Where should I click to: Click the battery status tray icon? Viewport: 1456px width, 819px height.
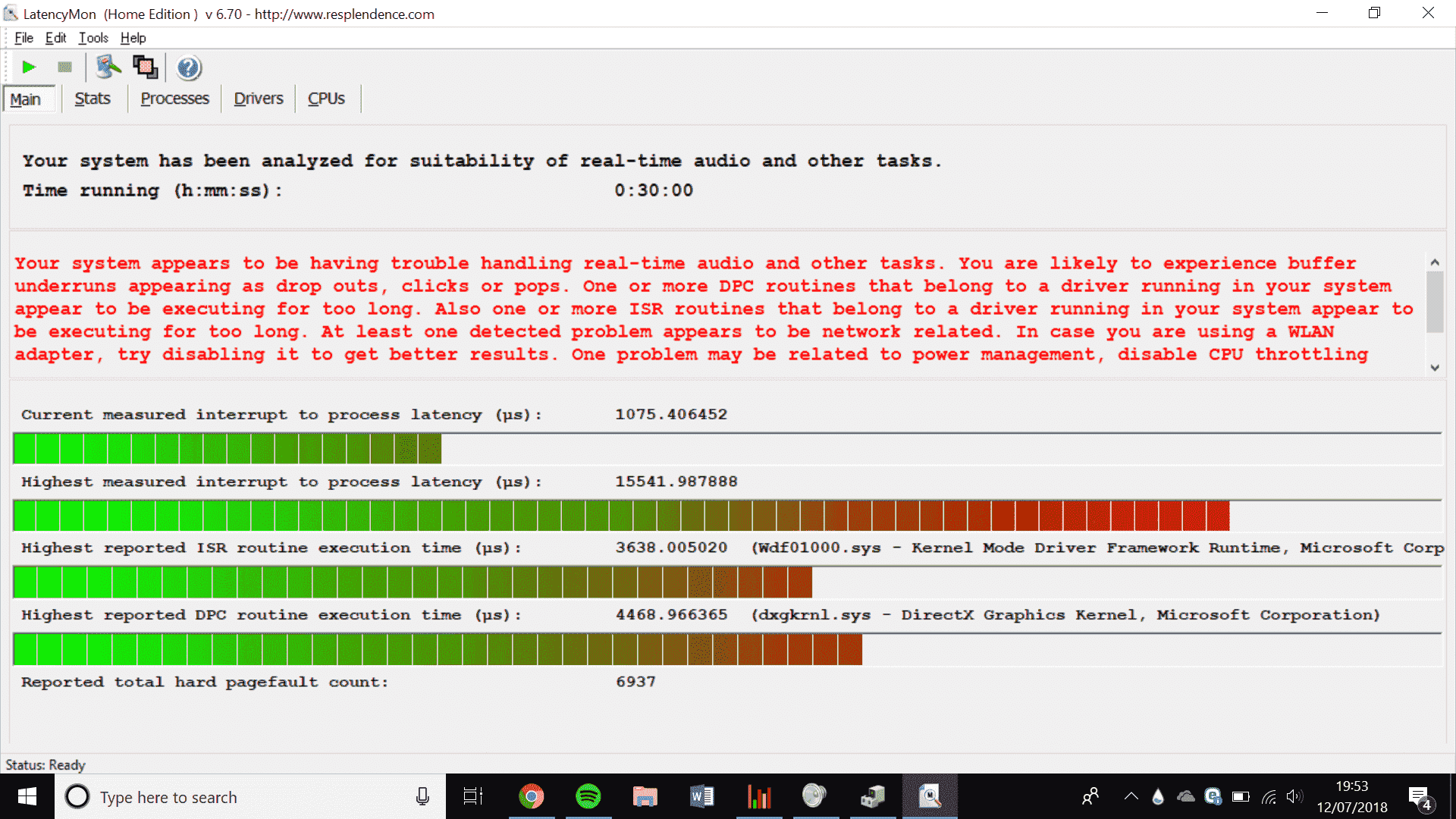click(1241, 796)
